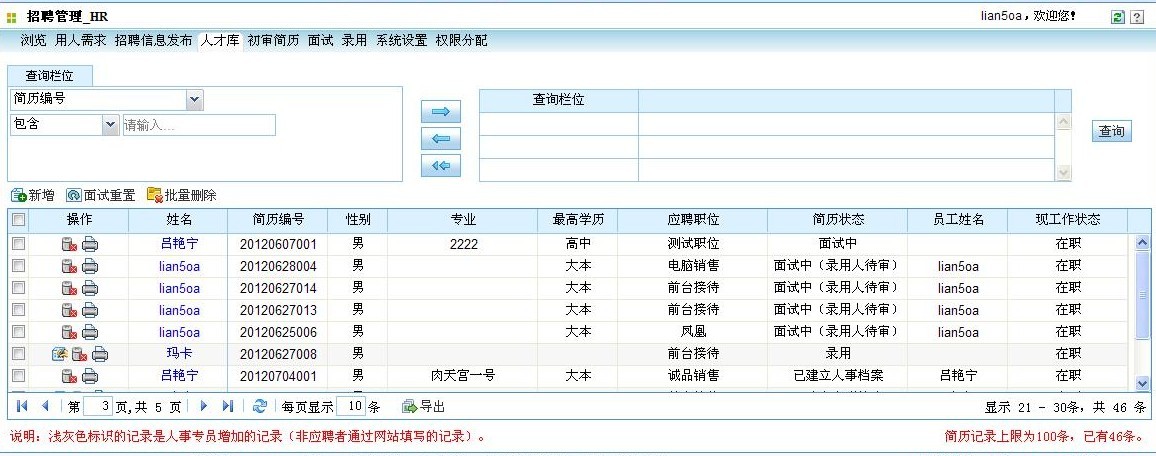
Task: Add query field with single right arrow
Action: coord(440,112)
